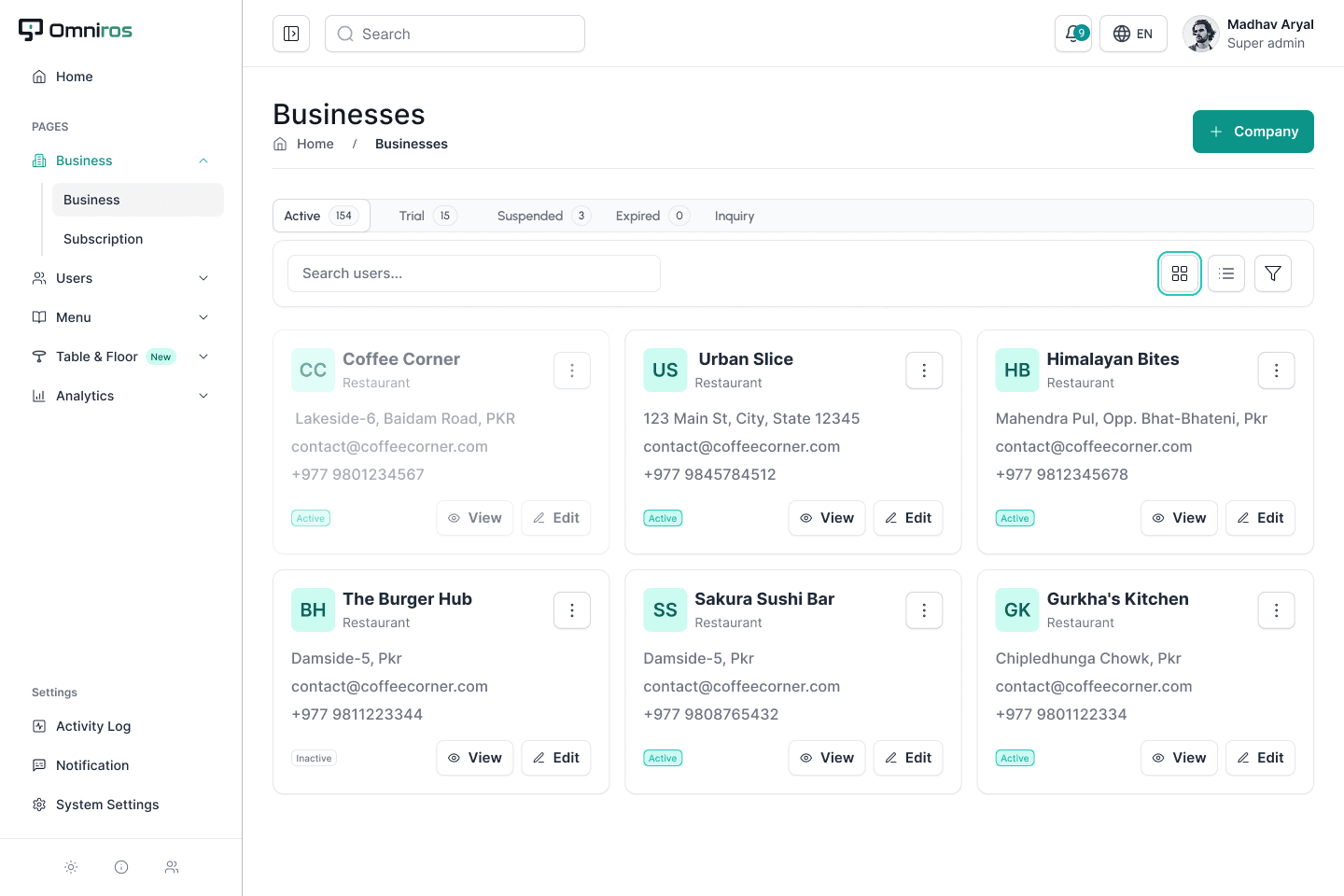Screen dimensions: 1344x896
Task: Focus the Search users input
Action: (x=474, y=273)
